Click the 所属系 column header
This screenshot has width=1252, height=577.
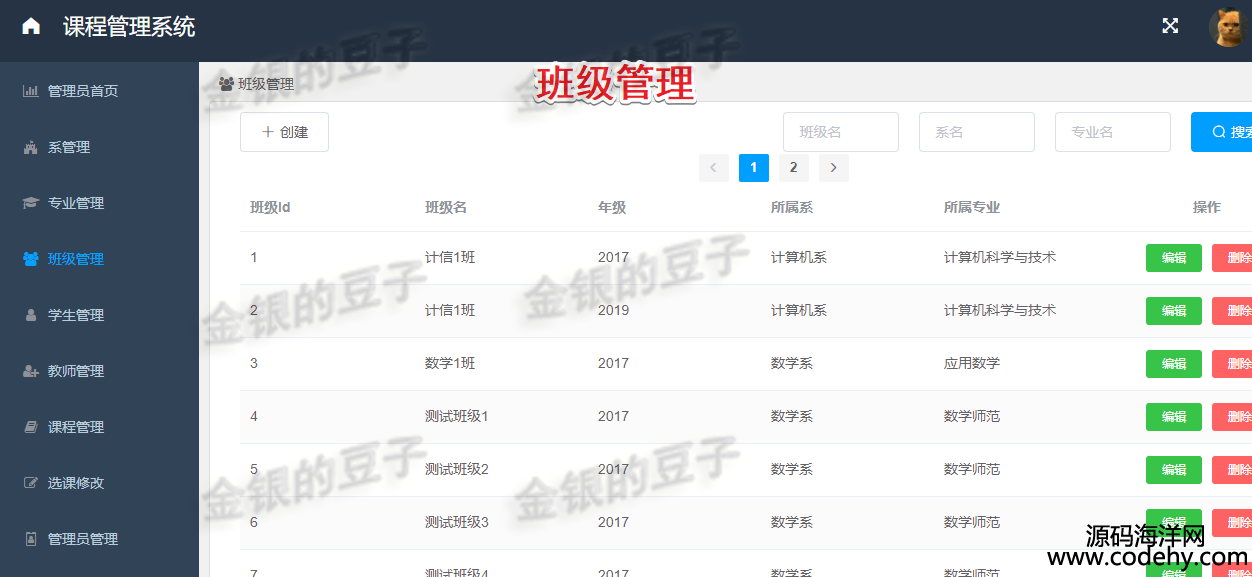[792, 207]
